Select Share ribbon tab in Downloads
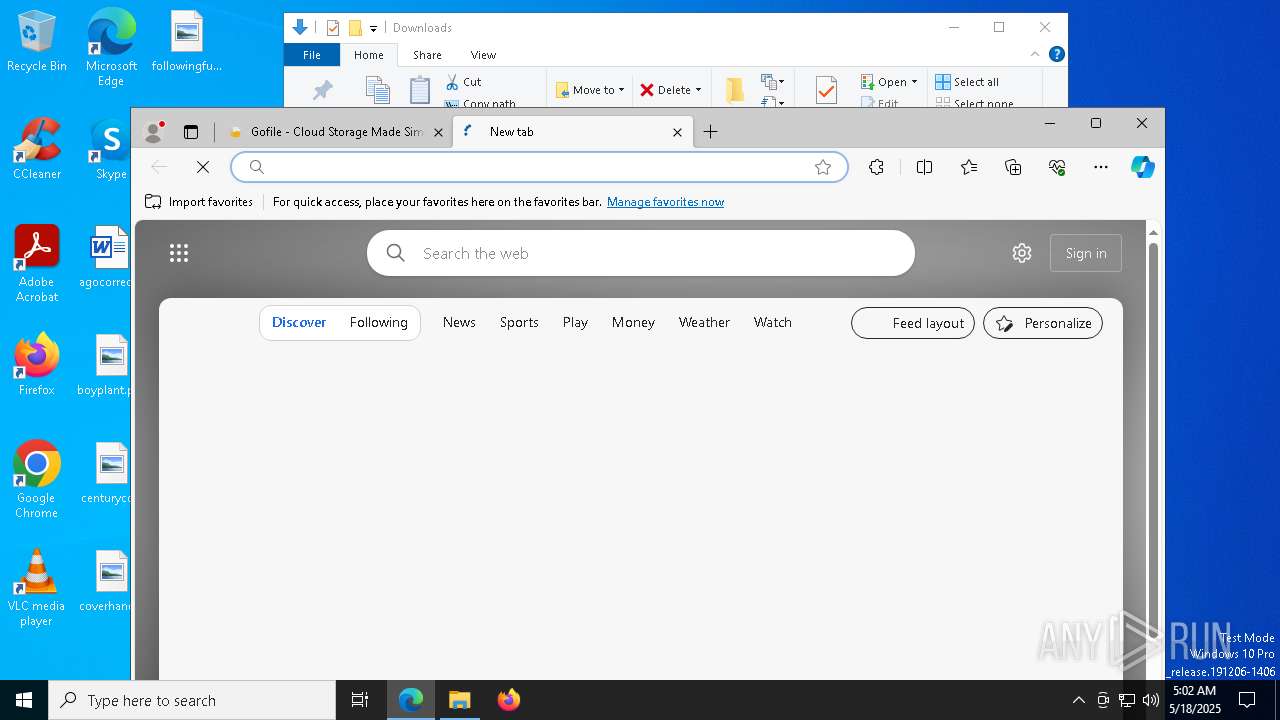The image size is (1280, 720). pos(427,55)
